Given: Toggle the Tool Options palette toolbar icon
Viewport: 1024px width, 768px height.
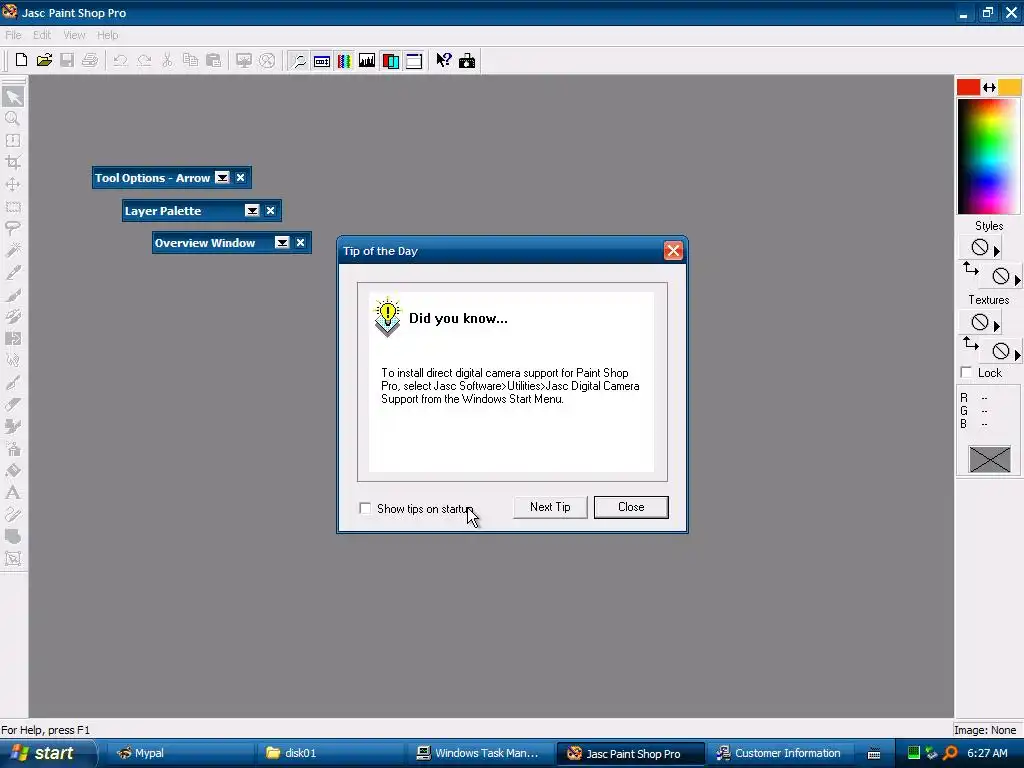Looking at the screenshot, I should (321, 61).
